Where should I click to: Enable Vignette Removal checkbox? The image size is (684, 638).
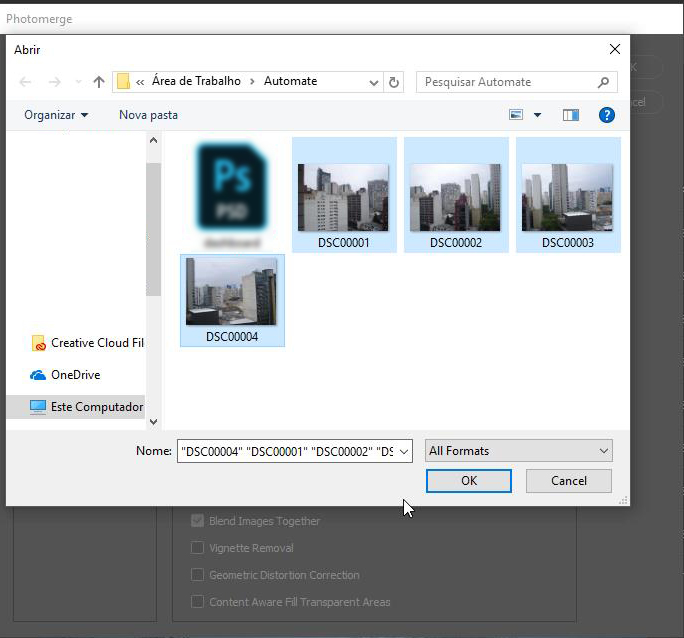(x=198, y=548)
